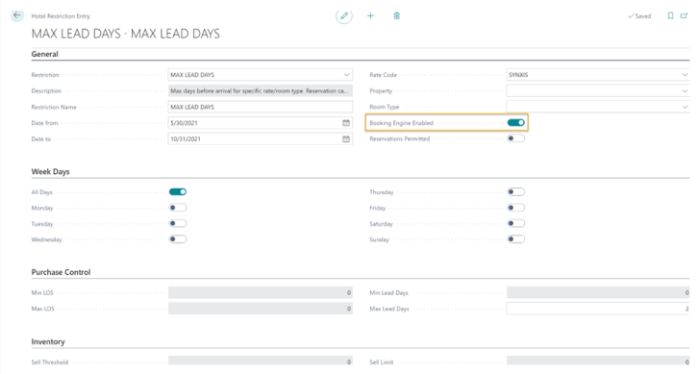Enable the Saturday toggle
700x374 pixels.
pyautogui.click(x=516, y=224)
